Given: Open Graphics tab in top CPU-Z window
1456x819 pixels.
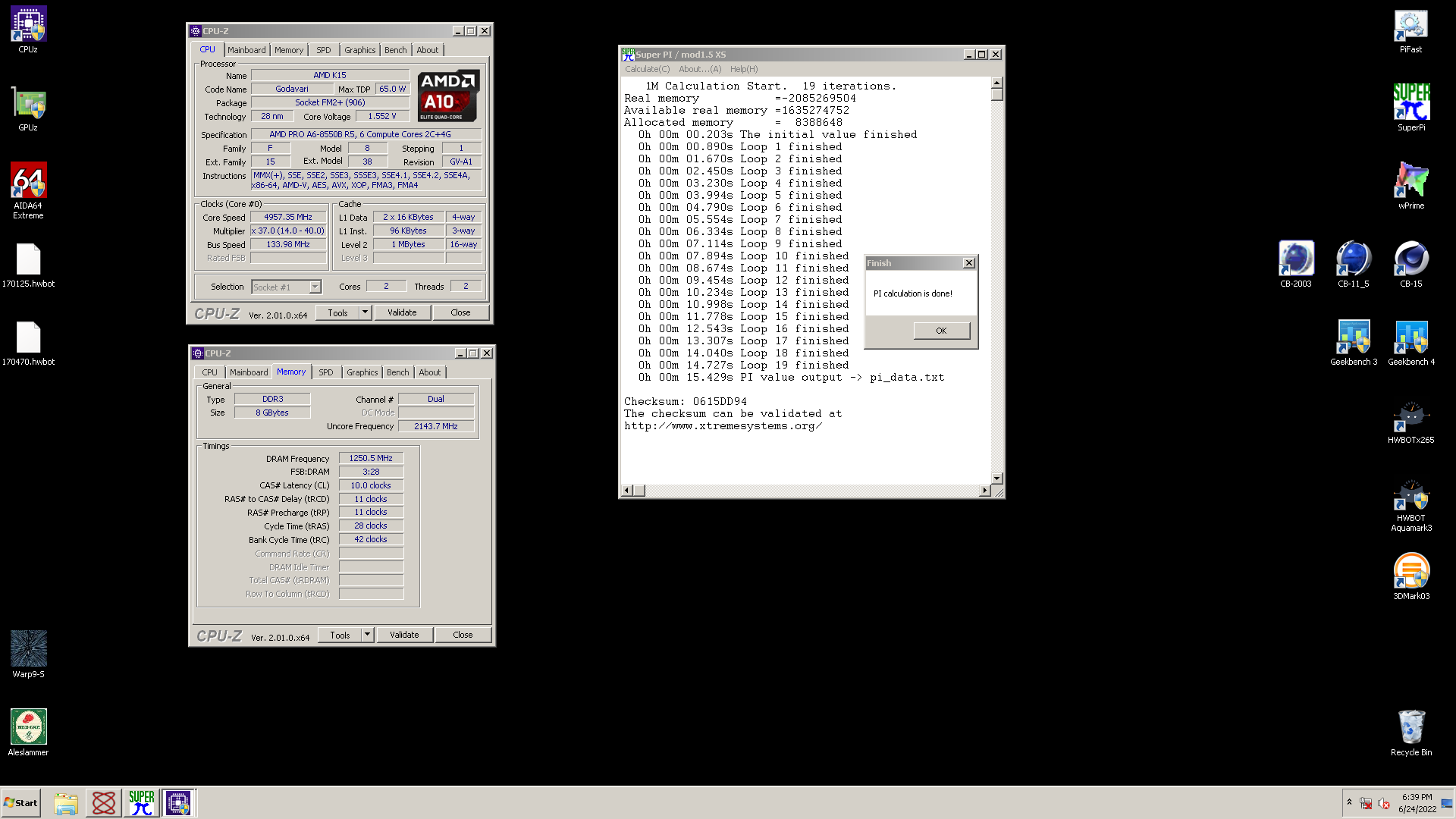Looking at the screenshot, I should pos(359,50).
